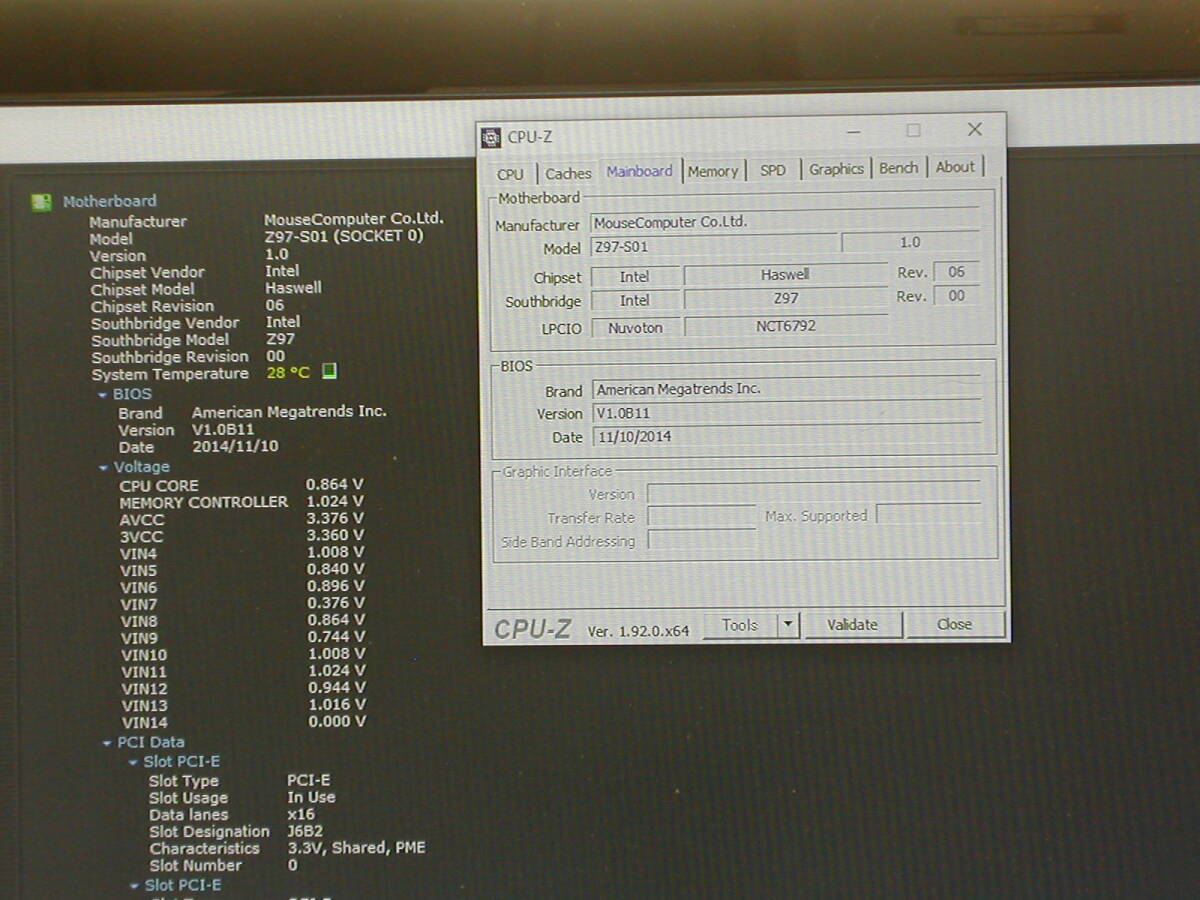Click the MEMORY CONTROLLER voltage value

335,502
